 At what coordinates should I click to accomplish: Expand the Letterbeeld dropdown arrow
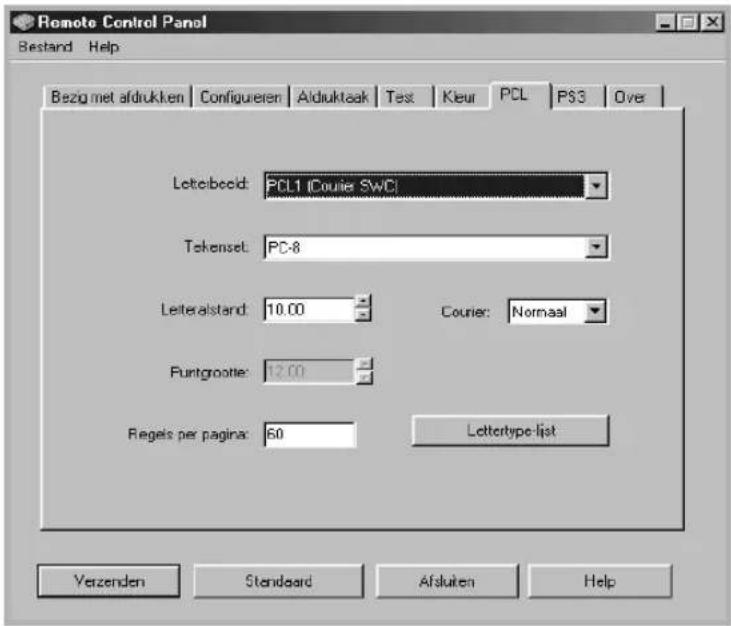point(596,186)
